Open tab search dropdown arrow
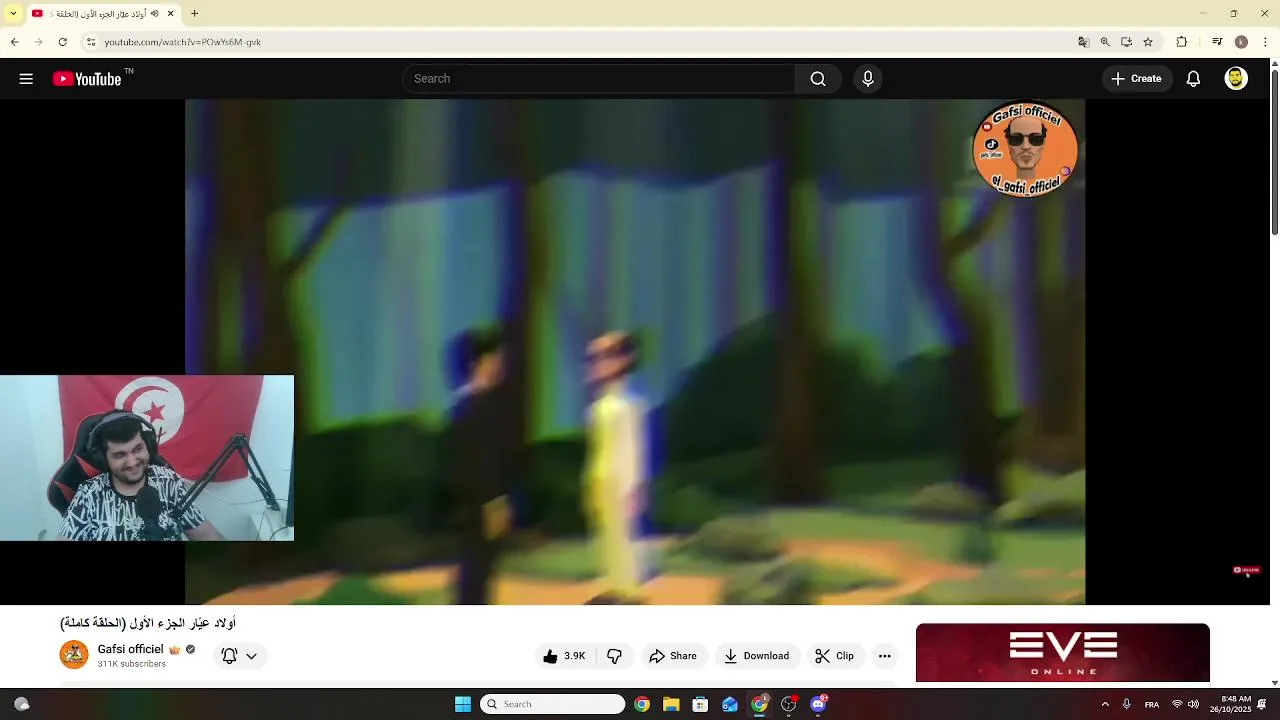Image resolution: width=1280 pixels, height=720 pixels. [13, 13]
